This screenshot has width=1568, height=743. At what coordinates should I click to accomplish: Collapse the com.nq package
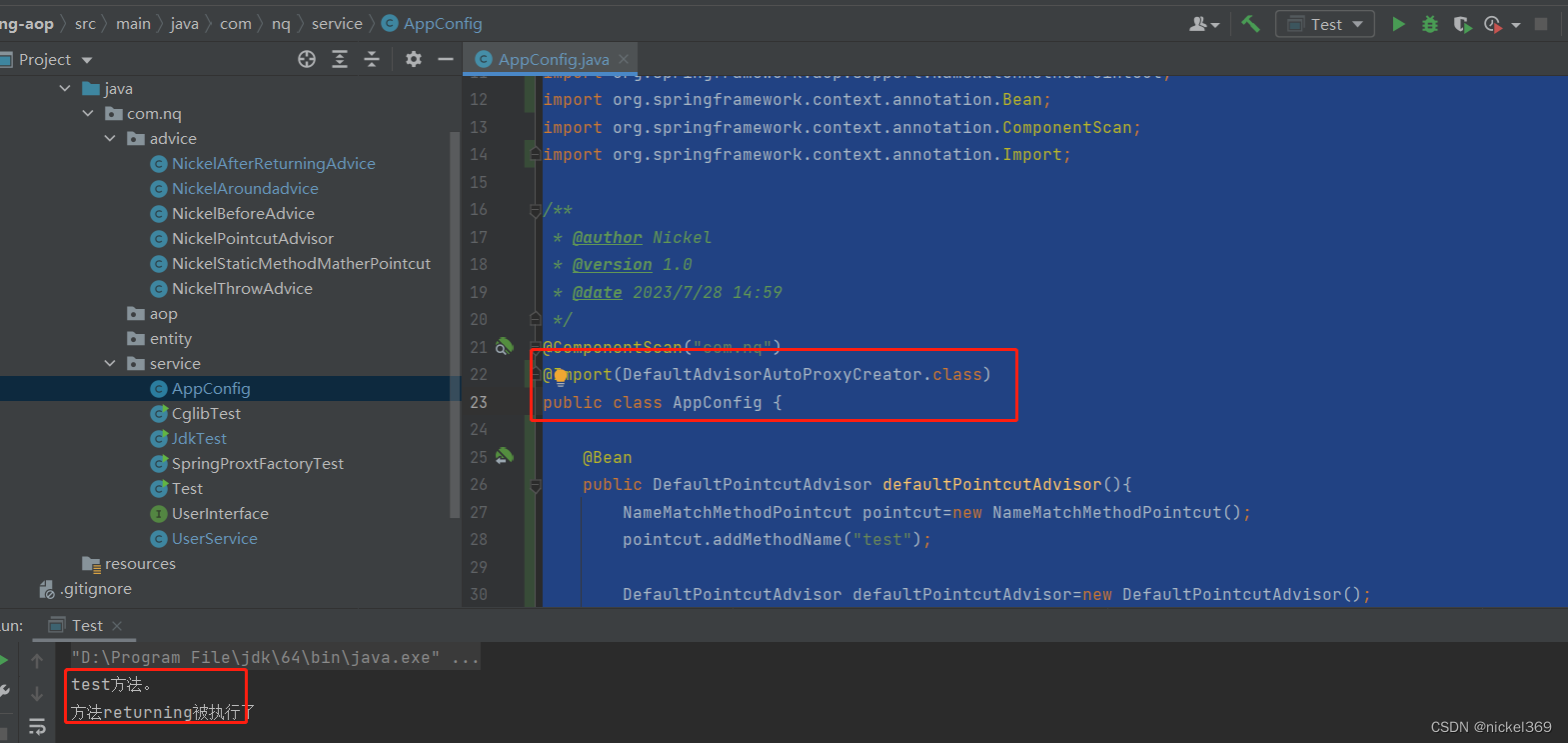88,114
